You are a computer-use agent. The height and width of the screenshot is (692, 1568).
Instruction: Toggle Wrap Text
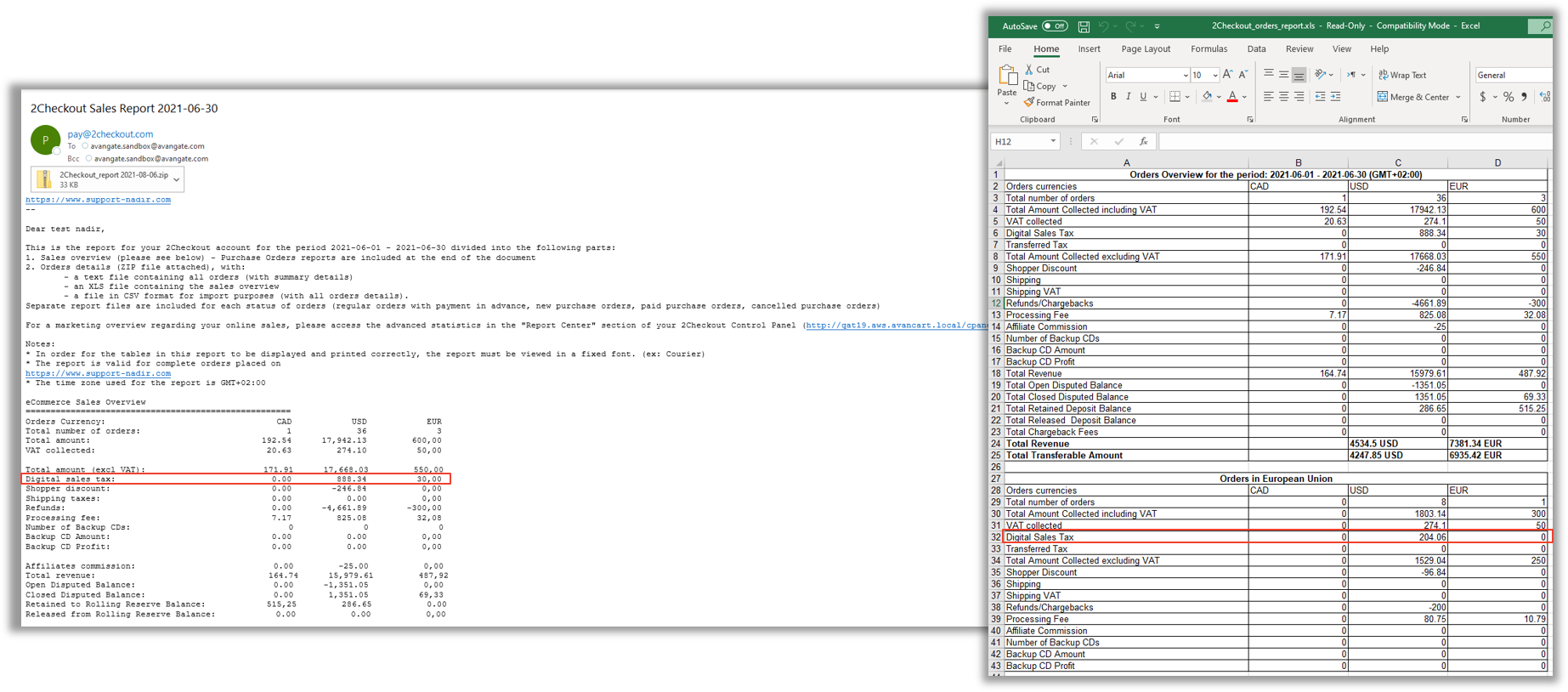(x=1402, y=75)
